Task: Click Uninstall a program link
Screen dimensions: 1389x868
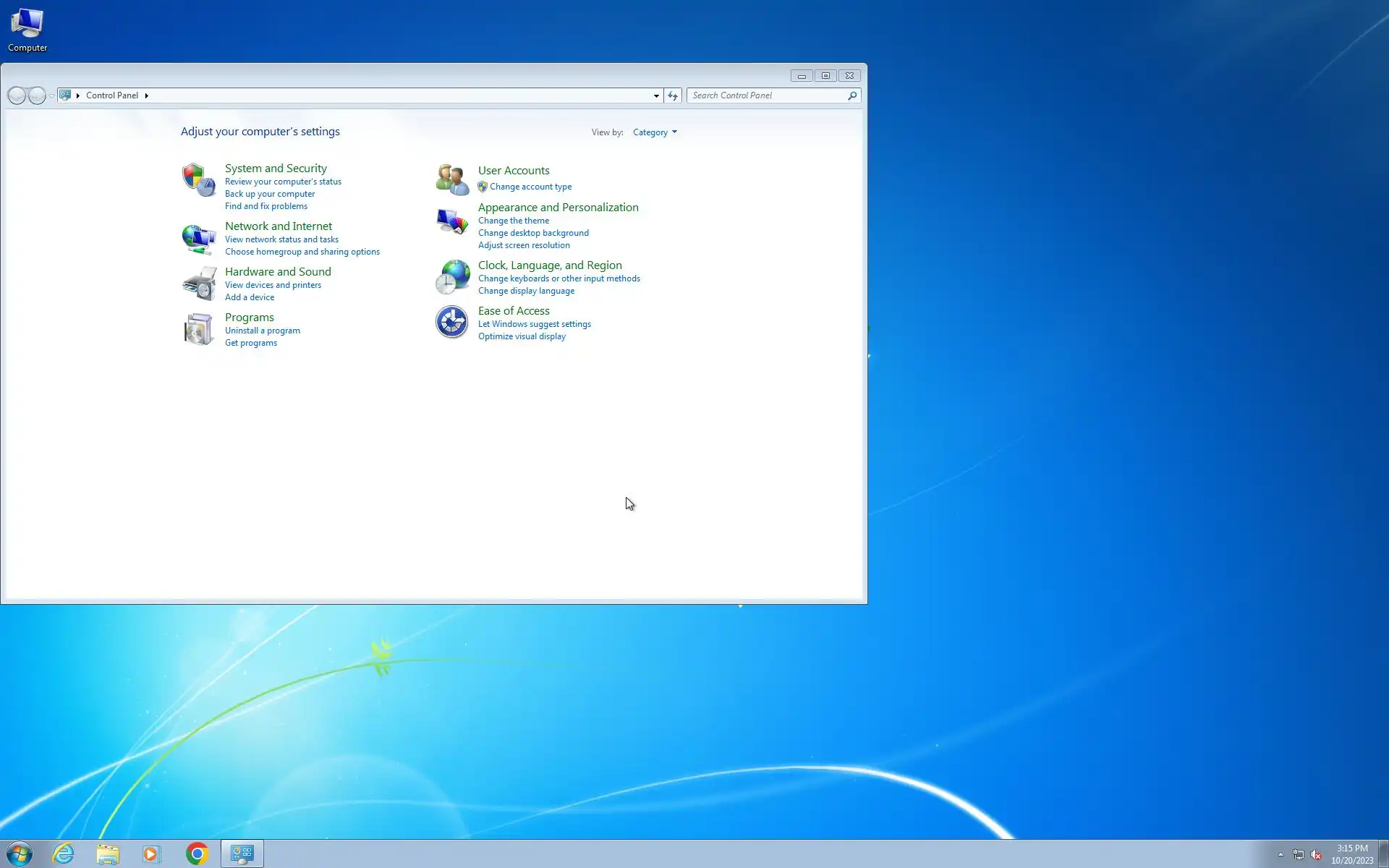Action: click(262, 331)
